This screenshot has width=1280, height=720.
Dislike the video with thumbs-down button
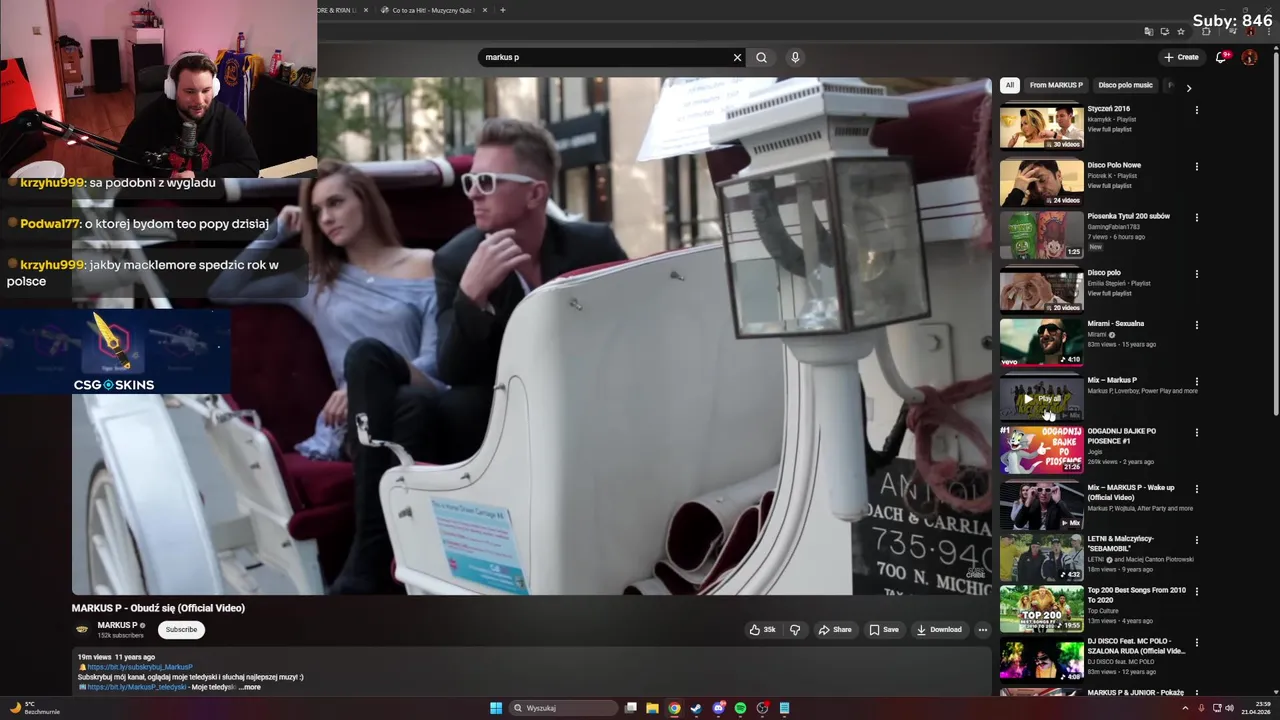tap(795, 630)
